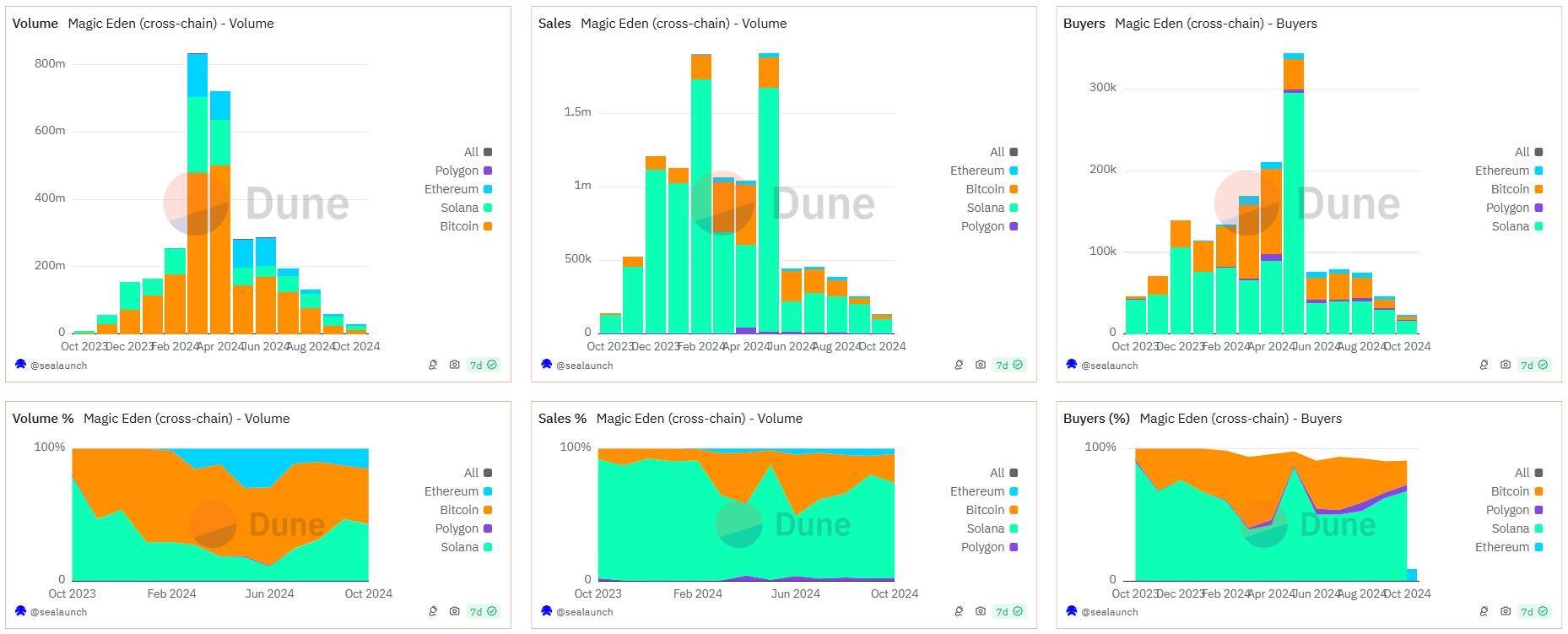Toggle the Bitcoin series in Sales chart legend
Image resolution: width=1568 pixels, height=634 pixels.
tap(992, 189)
